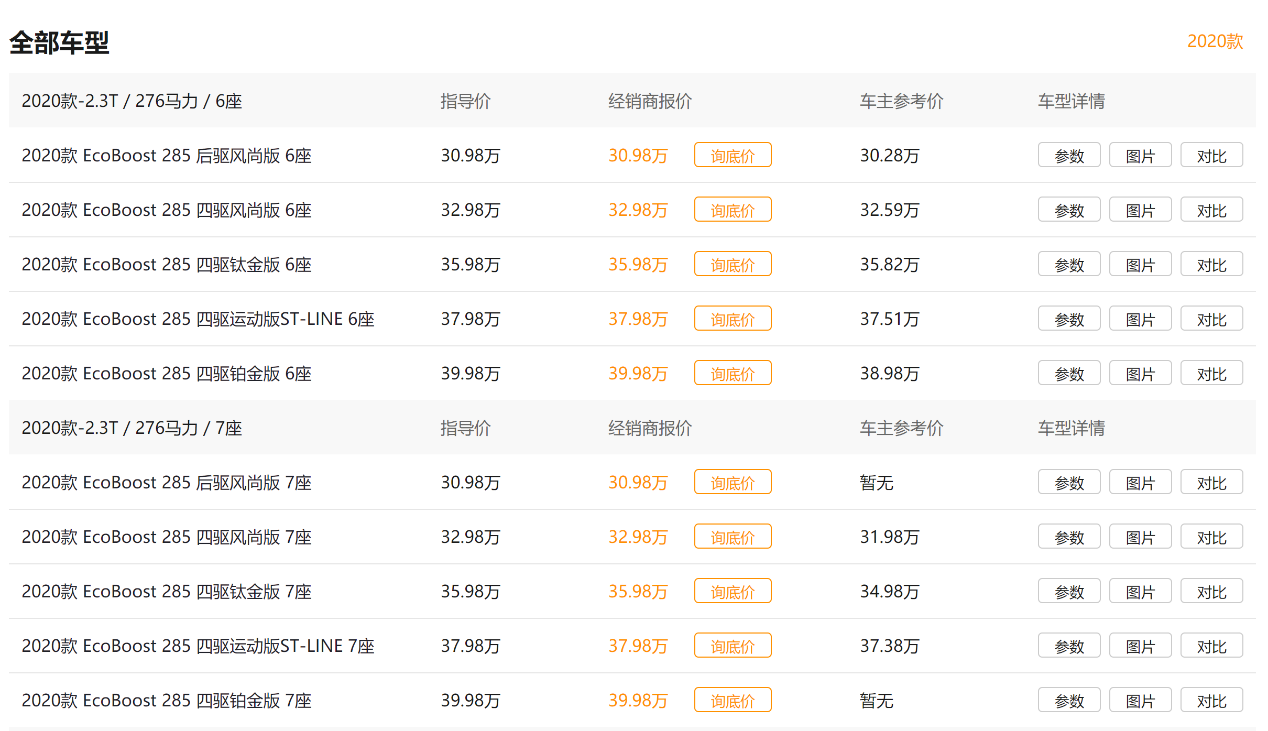Click 询底价 for 后驱风尚版 7座
1268x731 pixels.
tap(733, 482)
